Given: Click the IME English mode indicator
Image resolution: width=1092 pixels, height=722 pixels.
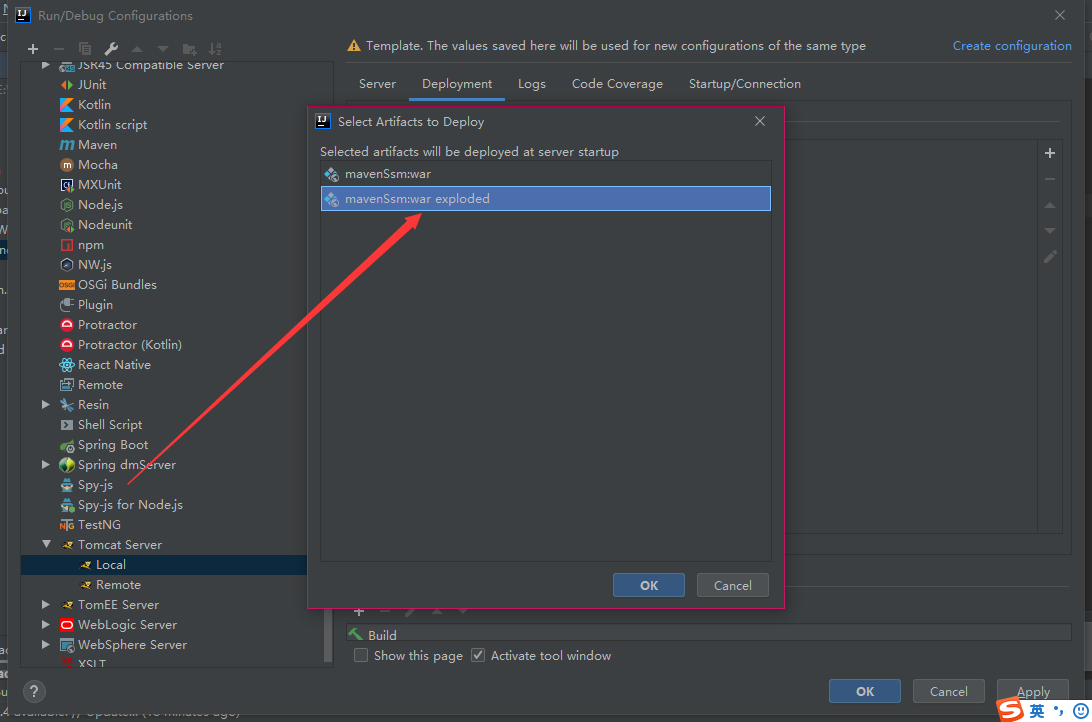Looking at the screenshot, I should click(x=1037, y=711).
